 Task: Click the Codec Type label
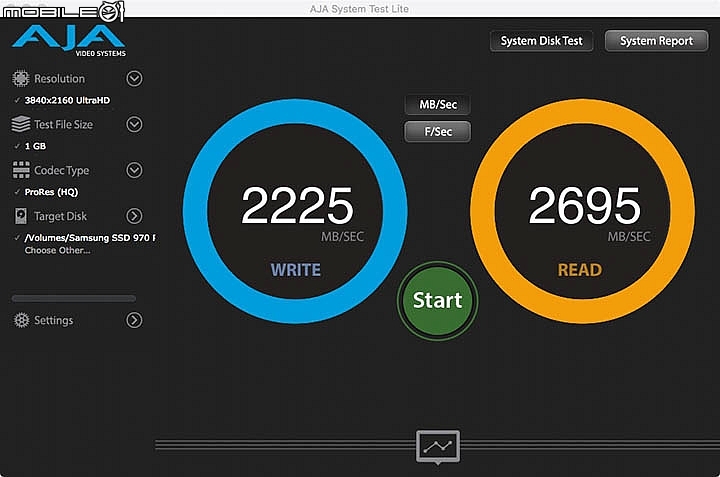(62, 170)
